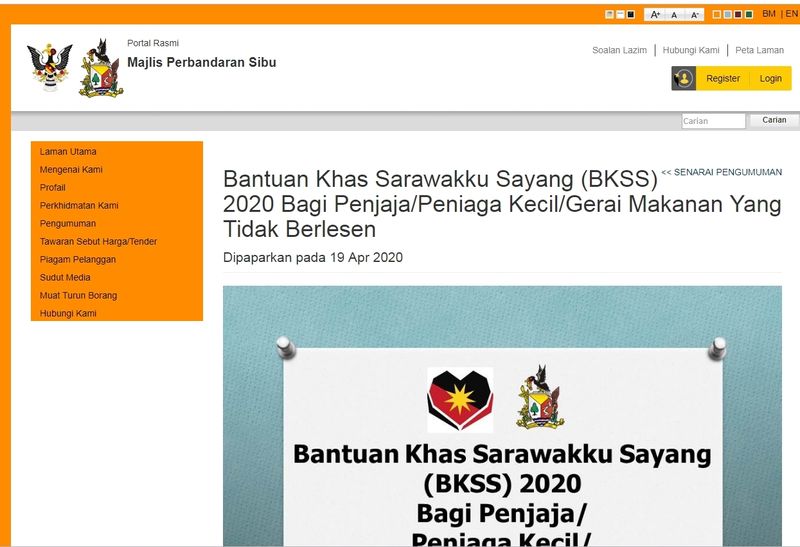Click the Sibu Municipal Council crest in header
The height and width of the screenshot is (547, 800).
[101, 68]
